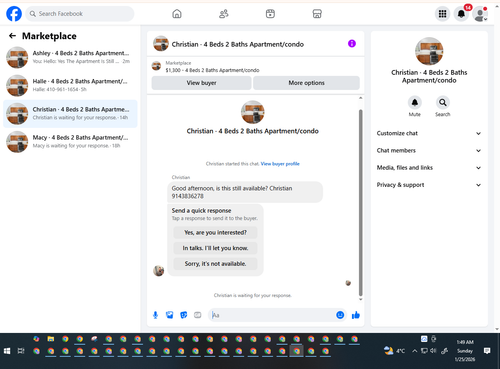Send quick reply 'Sorry, it's not available.'
The image size is (500, 369).
(x=215, y=264)
